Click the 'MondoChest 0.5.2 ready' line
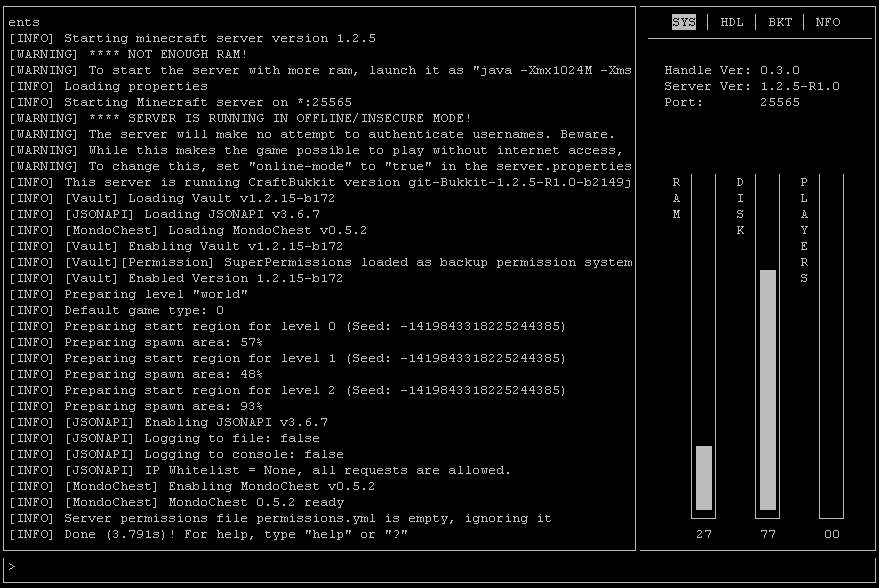This screenshot has height=588, width=879. click(176, 502)
